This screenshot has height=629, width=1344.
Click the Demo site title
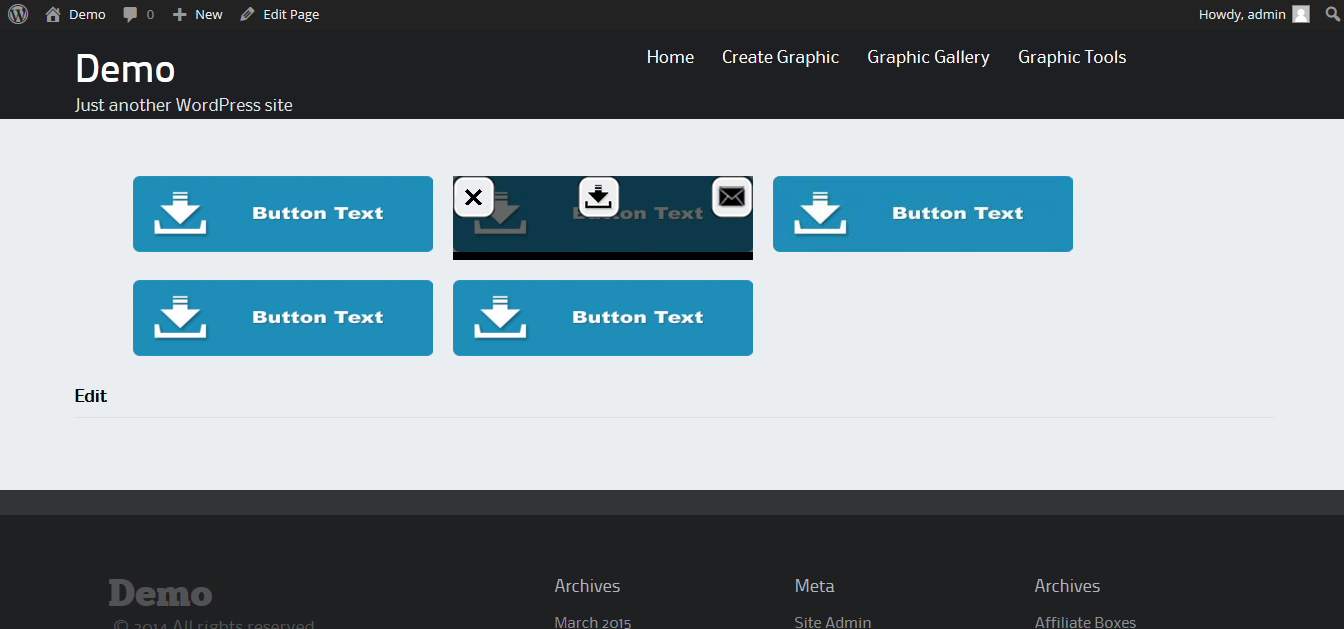click(125, 69)
